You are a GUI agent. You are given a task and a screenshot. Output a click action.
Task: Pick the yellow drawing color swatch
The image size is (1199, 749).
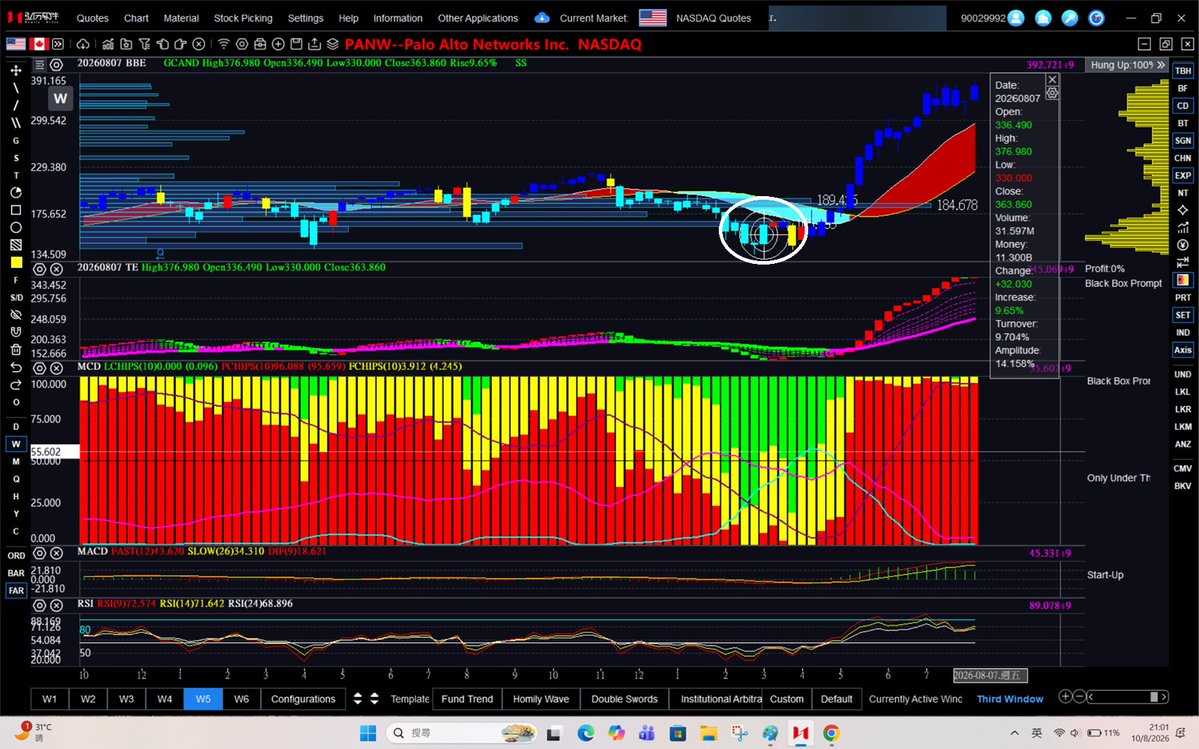pyautogui.click(x=15, y=263)
